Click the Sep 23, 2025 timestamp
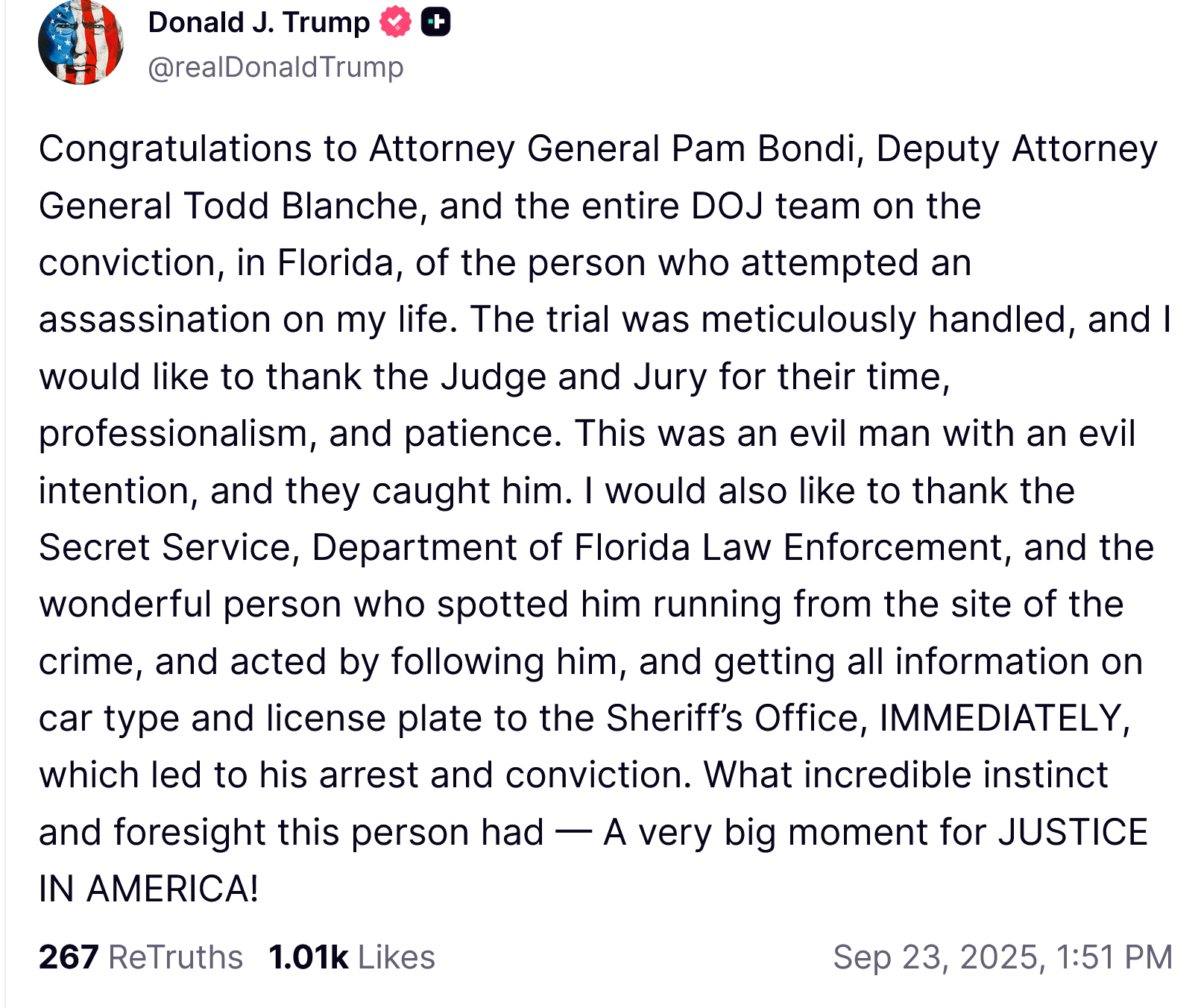The width and height of the screenshot is (1201, 1008). pos(1003,957)
